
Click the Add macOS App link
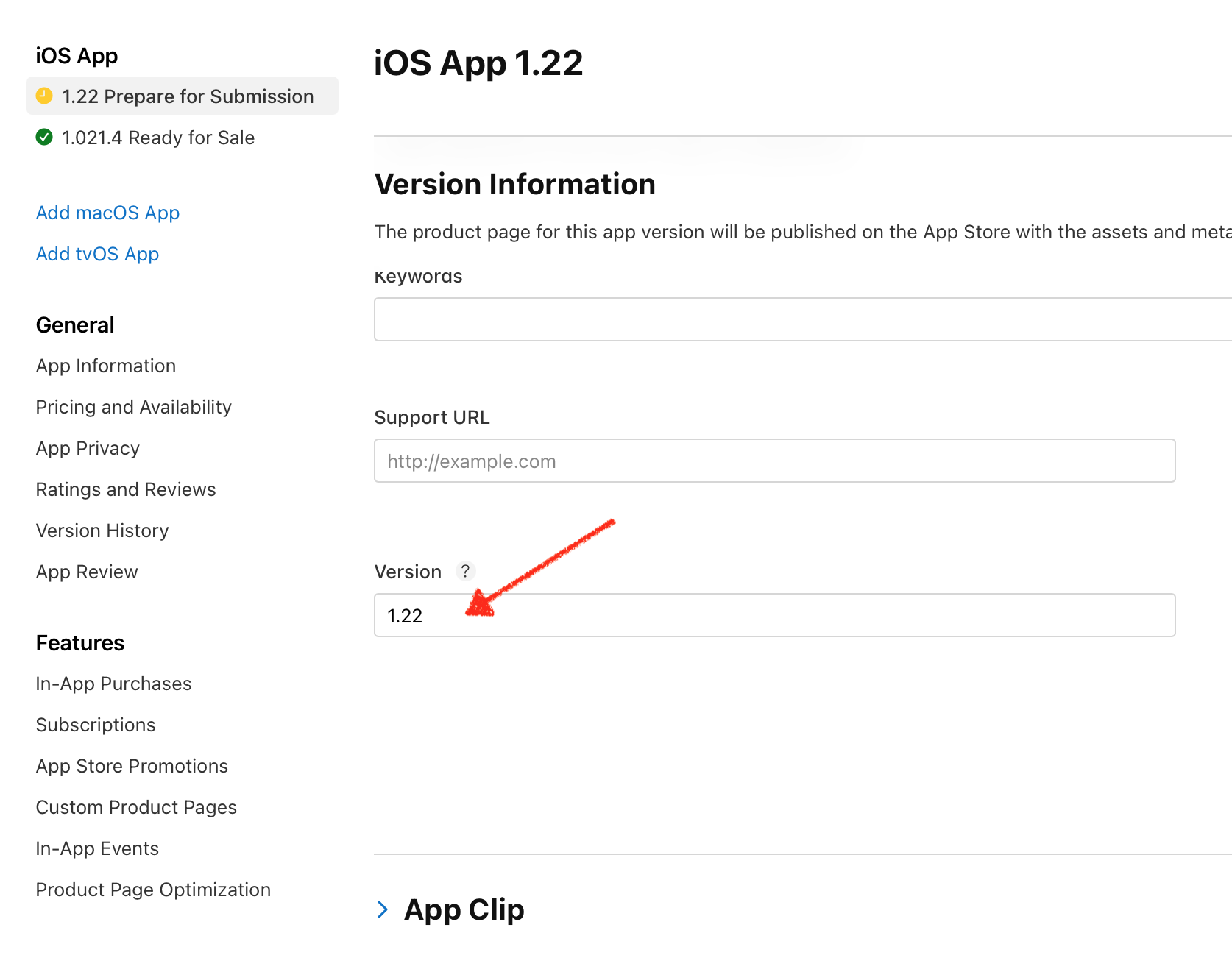(107, 213)
